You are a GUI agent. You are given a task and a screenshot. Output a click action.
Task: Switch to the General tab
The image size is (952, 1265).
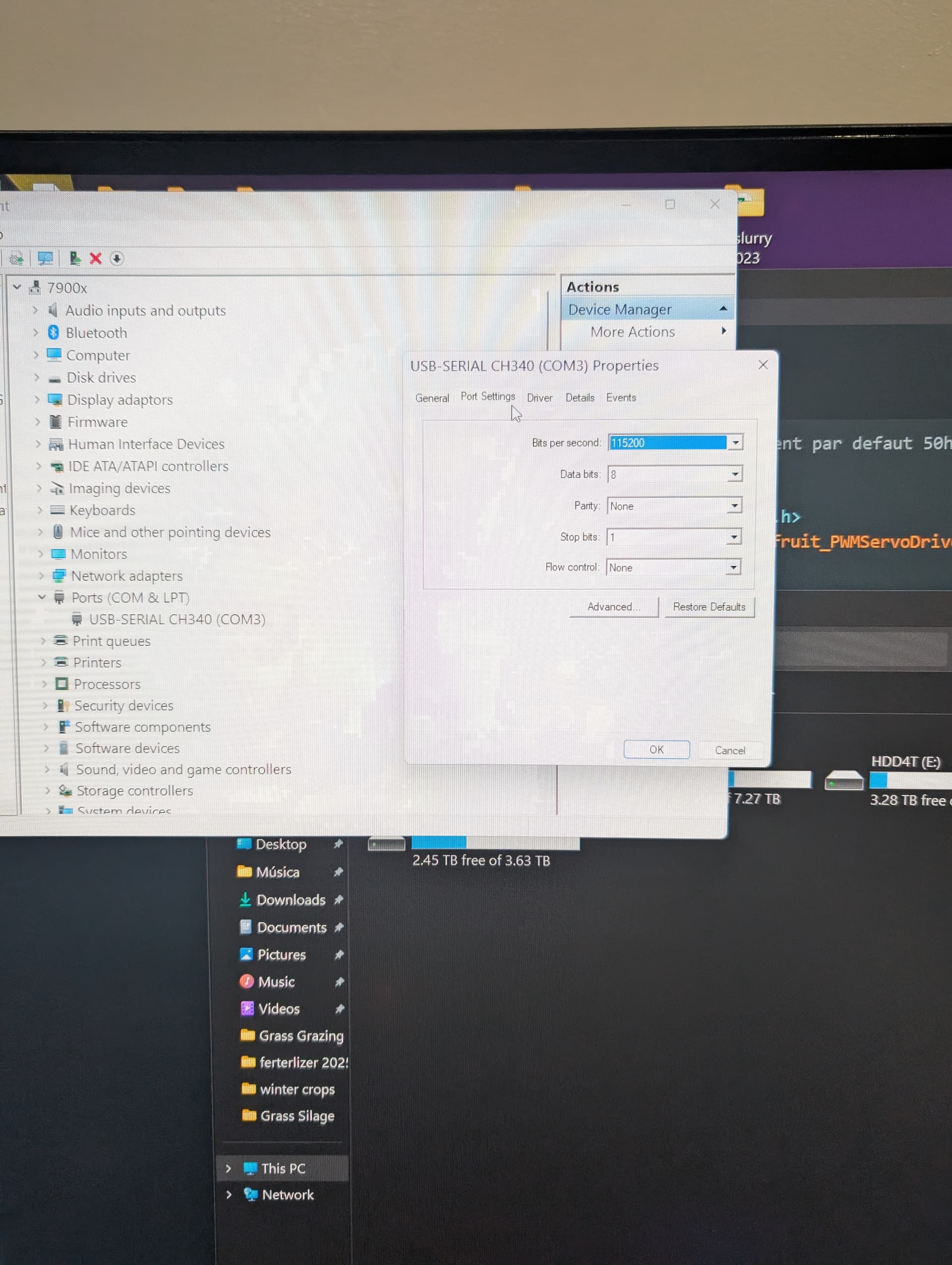432,398
